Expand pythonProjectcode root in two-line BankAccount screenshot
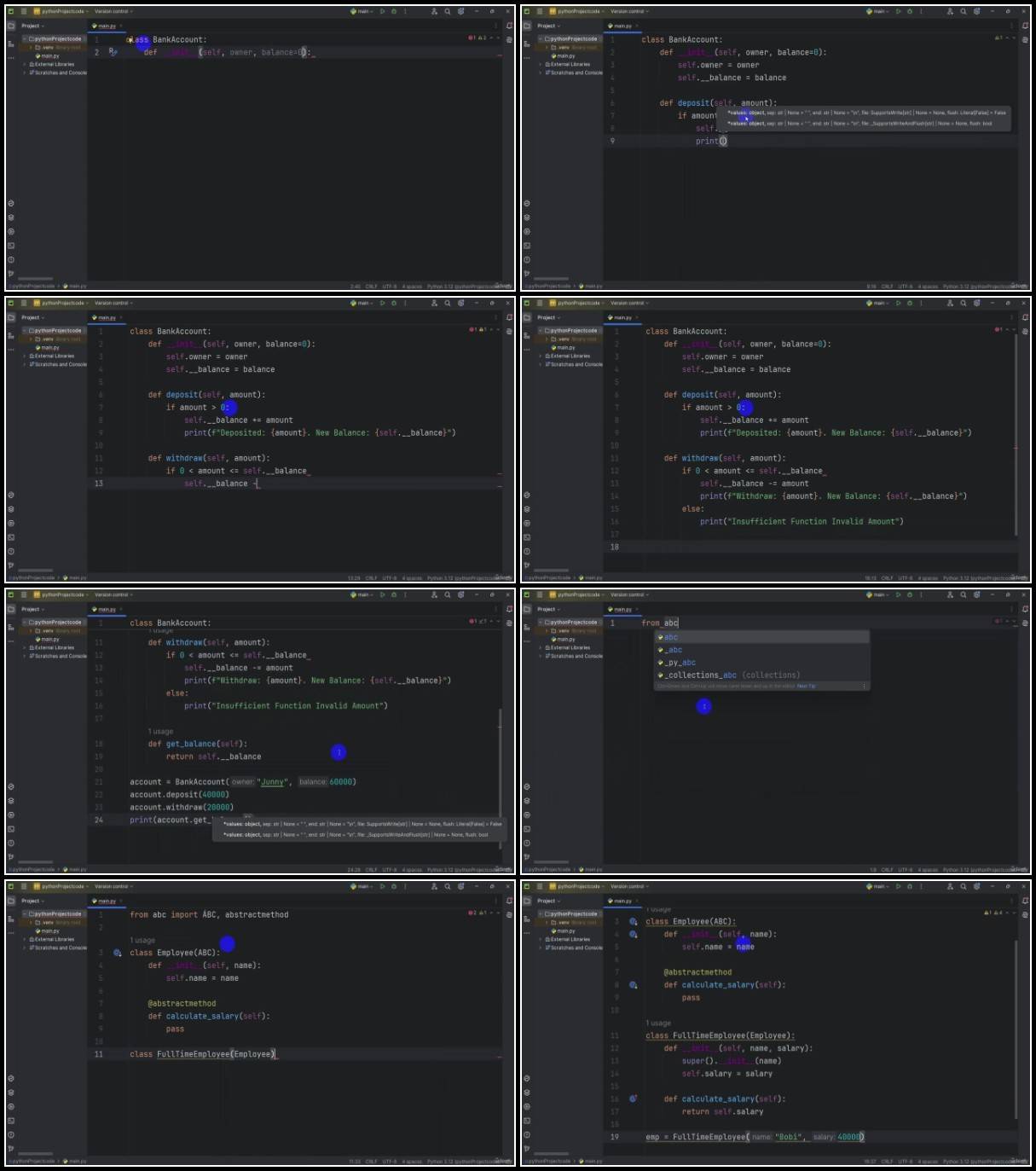This screenshot has width=1036, height=1171. [25, 39]
